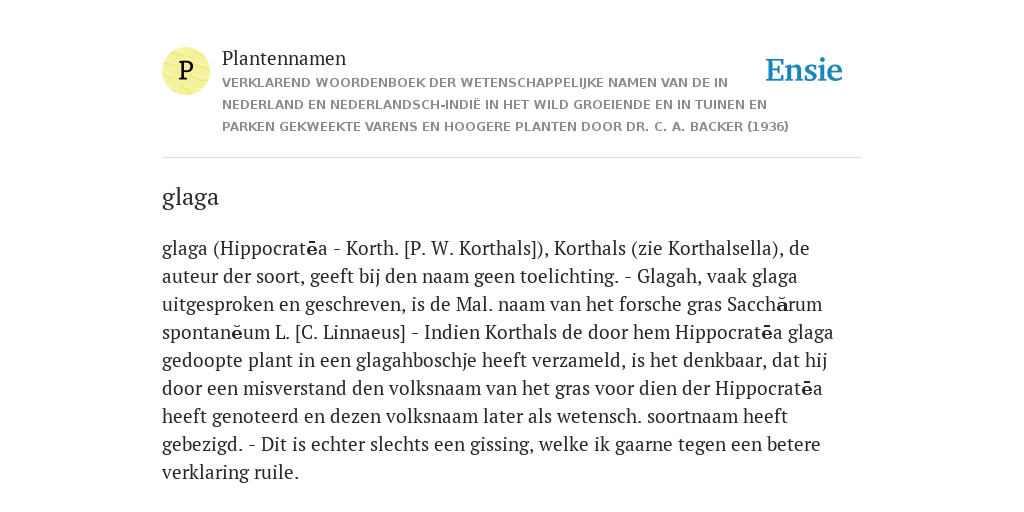Click the Verklarend Woordenboek subtitle text

click(505, 104)
